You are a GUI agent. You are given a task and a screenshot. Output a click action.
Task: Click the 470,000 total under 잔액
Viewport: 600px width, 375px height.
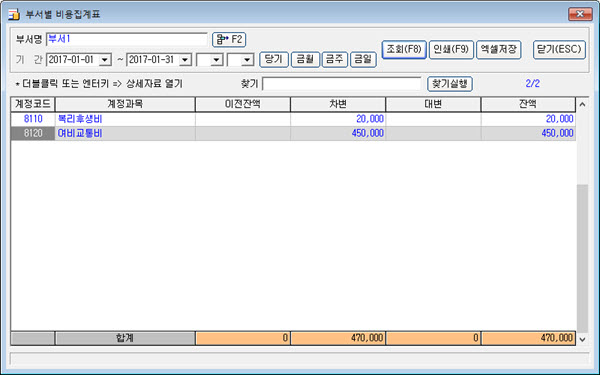(x=557, y=338)
